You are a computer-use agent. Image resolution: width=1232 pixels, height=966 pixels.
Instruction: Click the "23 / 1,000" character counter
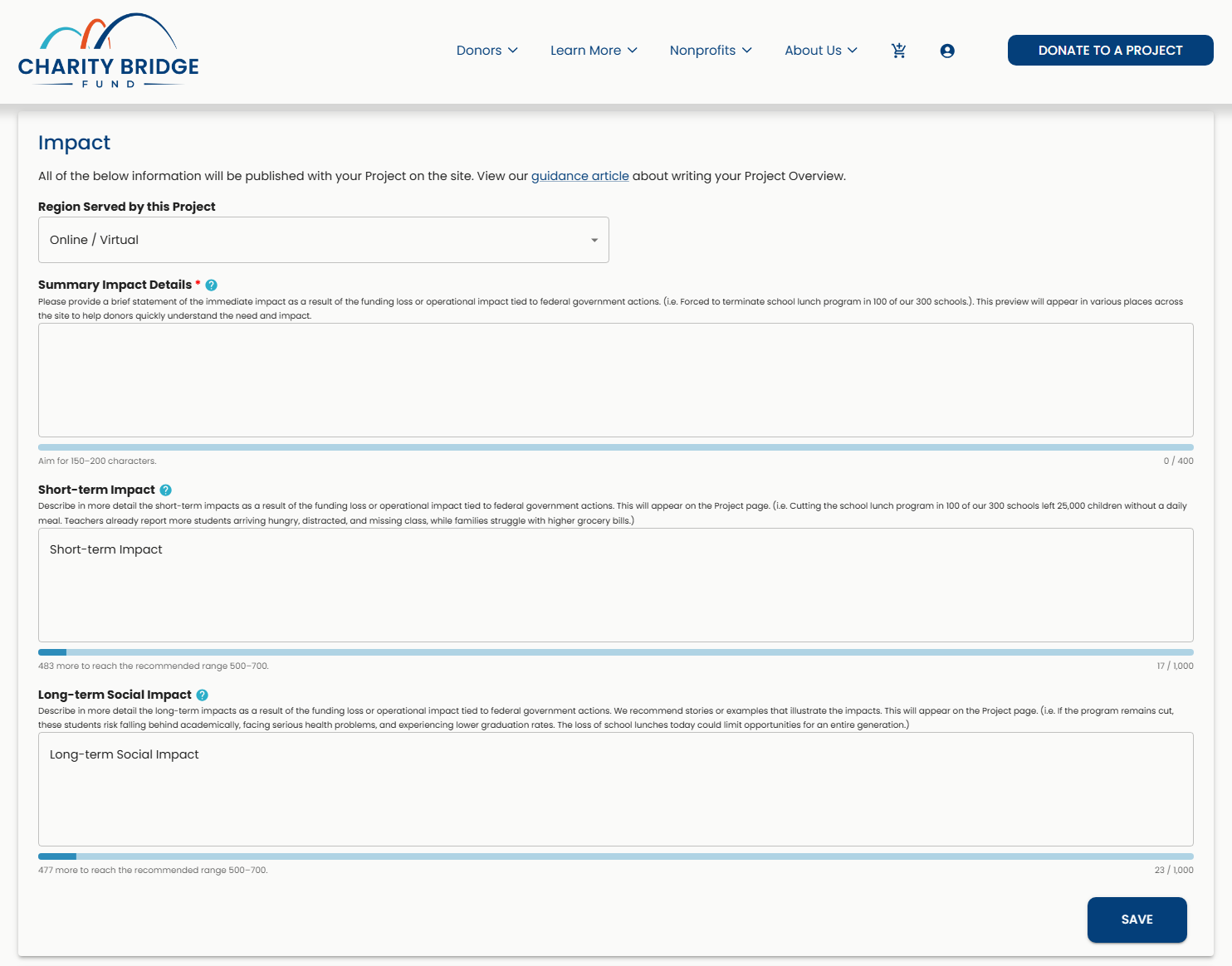click(1174, 870)
